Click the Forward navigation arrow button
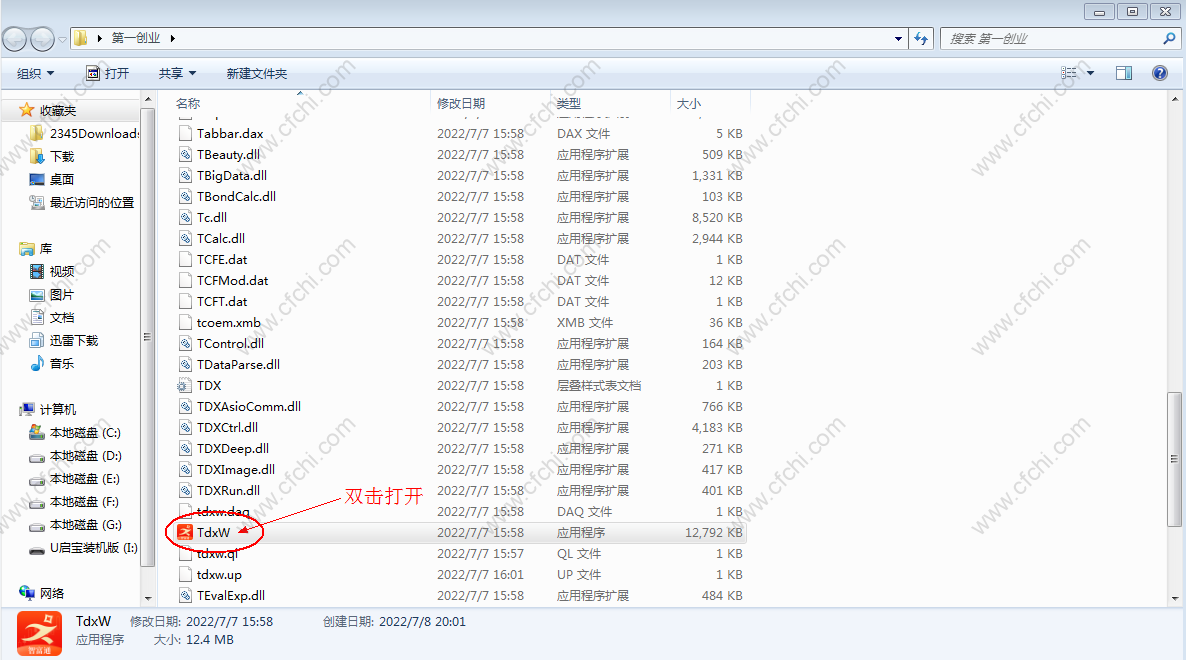 [42, 39]
